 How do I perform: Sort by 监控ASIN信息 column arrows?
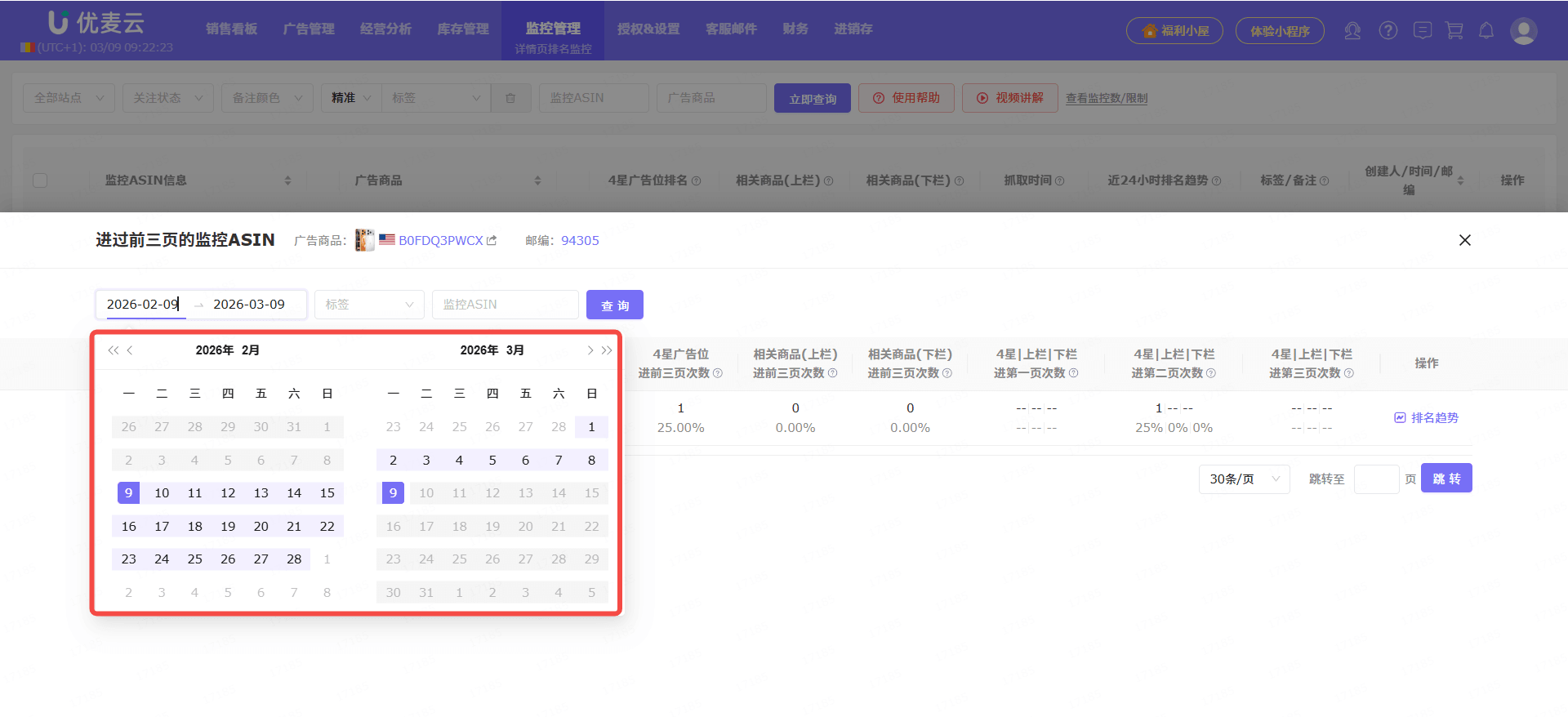coord(287,180)
